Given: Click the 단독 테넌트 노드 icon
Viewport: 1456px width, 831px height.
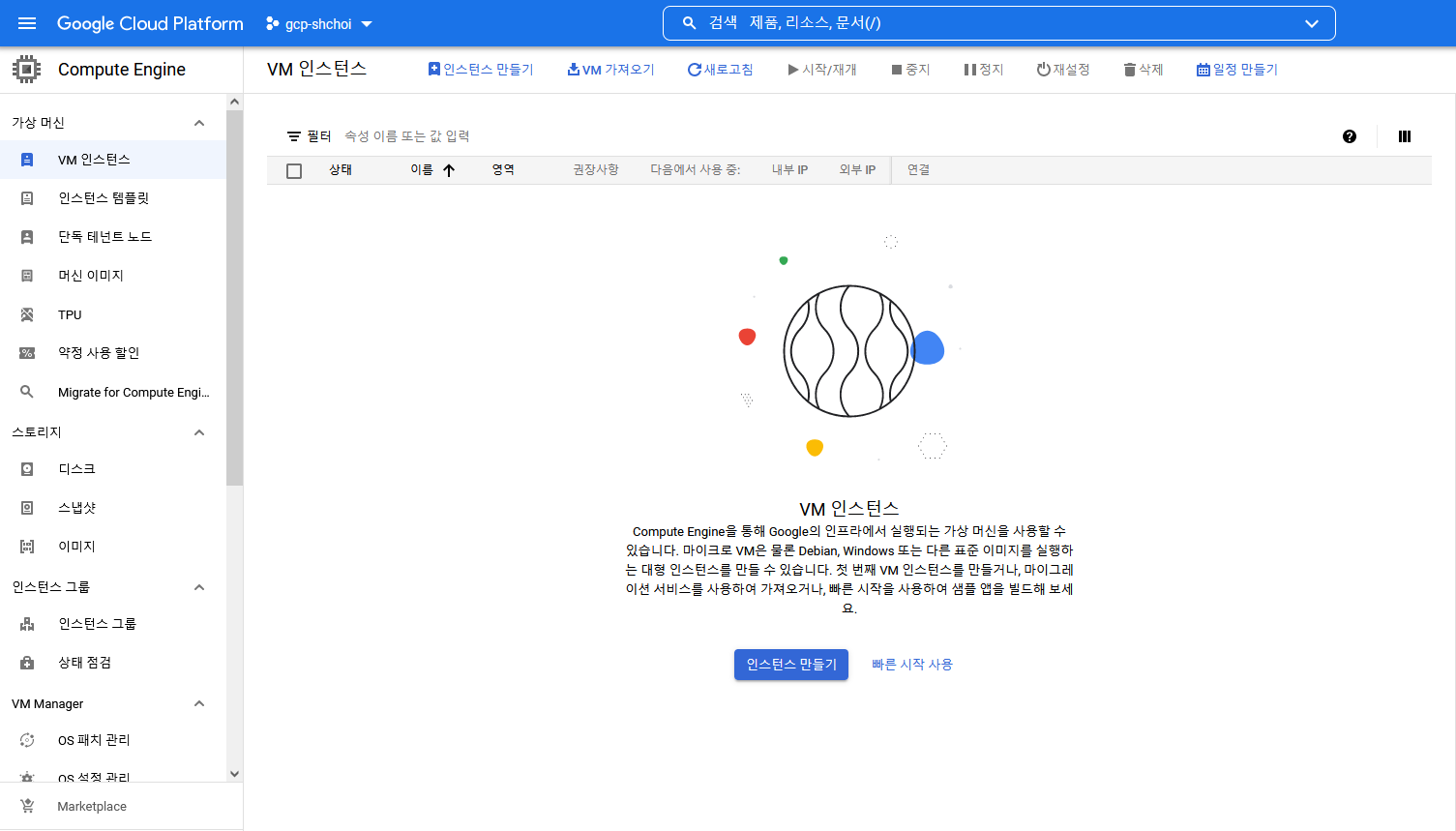Looking at the screenshot, I should click(27, 237).
